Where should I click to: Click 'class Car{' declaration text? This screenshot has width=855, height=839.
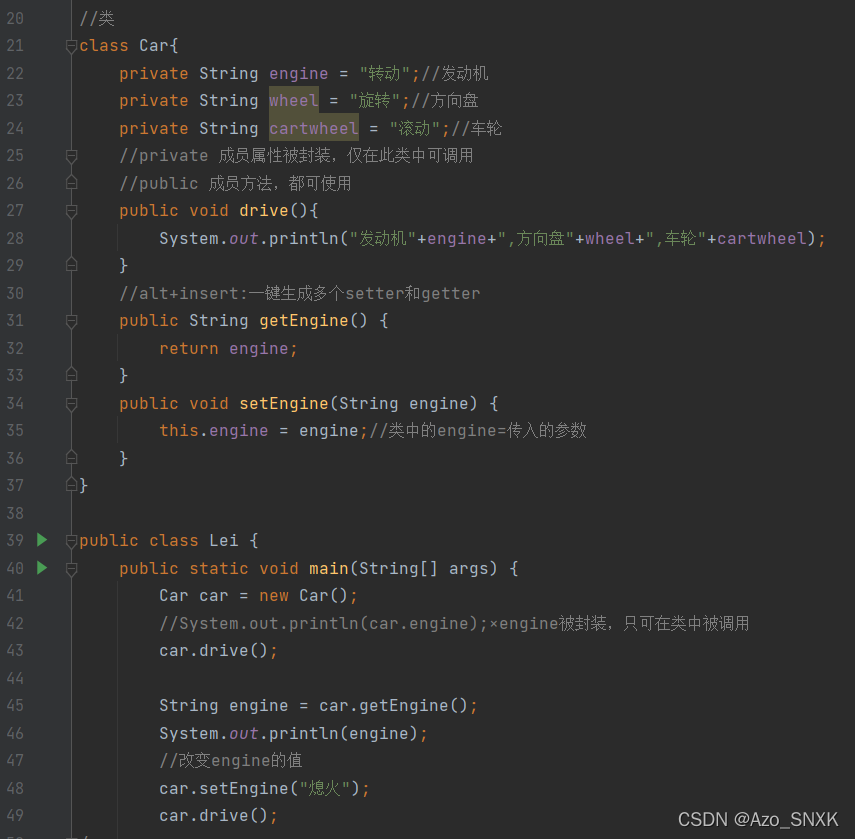[x=129, y=46]
